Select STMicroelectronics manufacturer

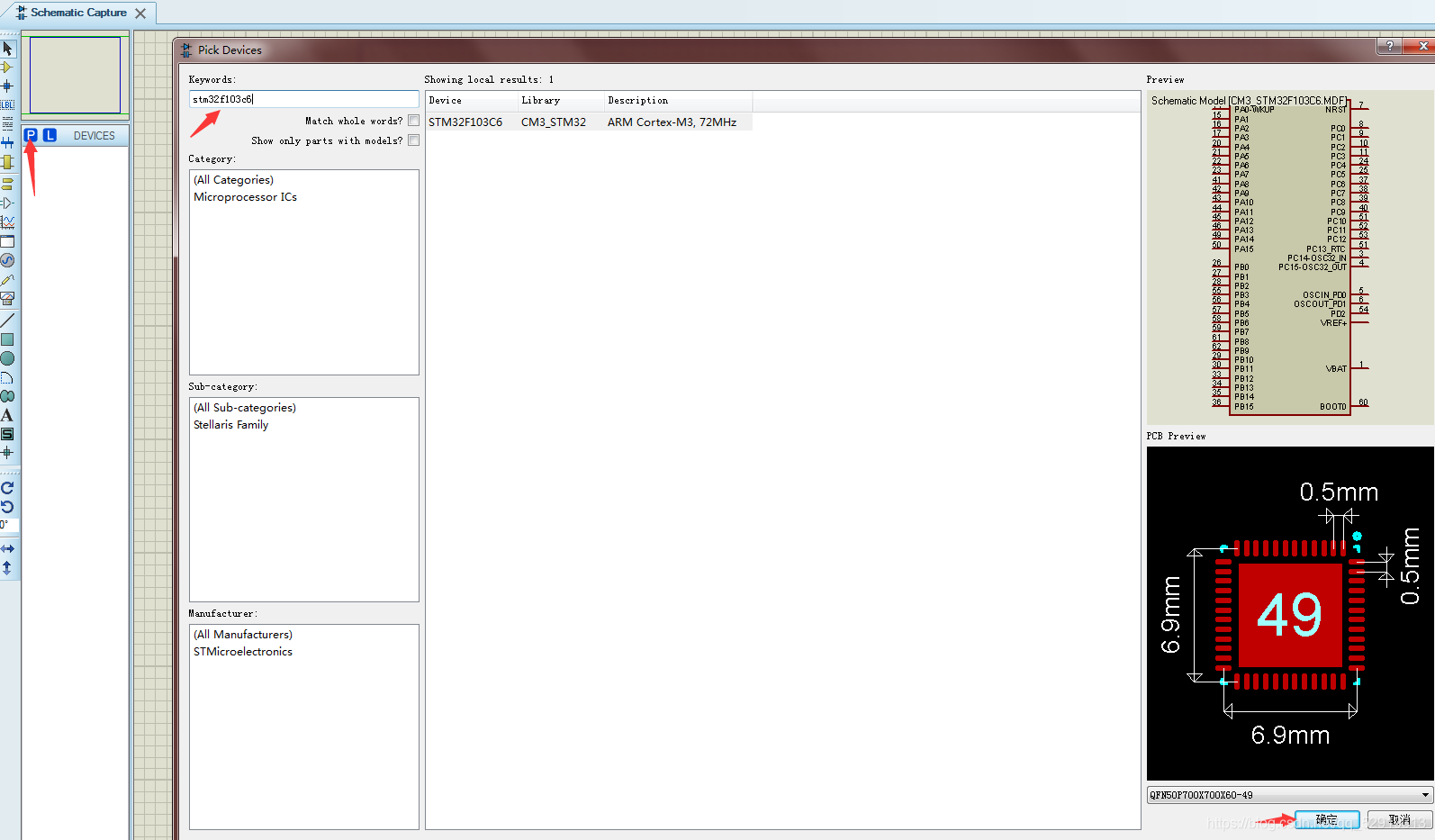[x=243, y=652]
